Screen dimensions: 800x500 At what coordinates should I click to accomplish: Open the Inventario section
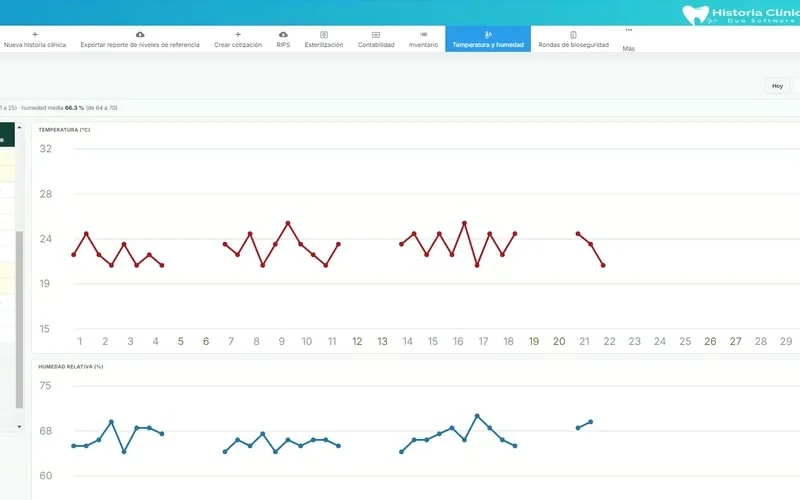click(423, 39)
